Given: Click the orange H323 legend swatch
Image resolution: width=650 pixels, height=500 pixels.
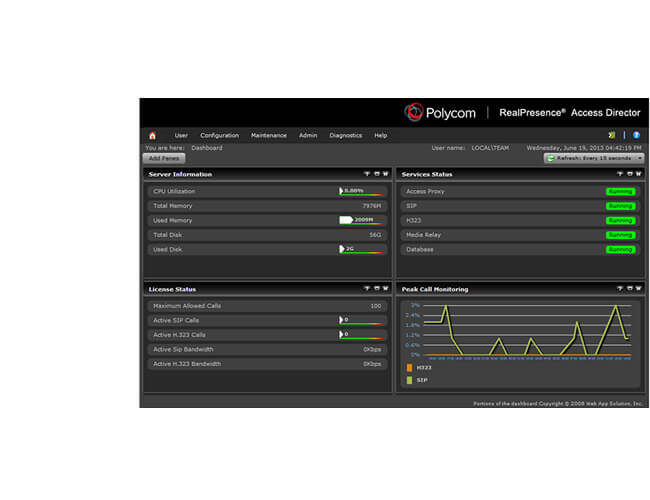Looking at the screenshot, I should coord(409,368).
